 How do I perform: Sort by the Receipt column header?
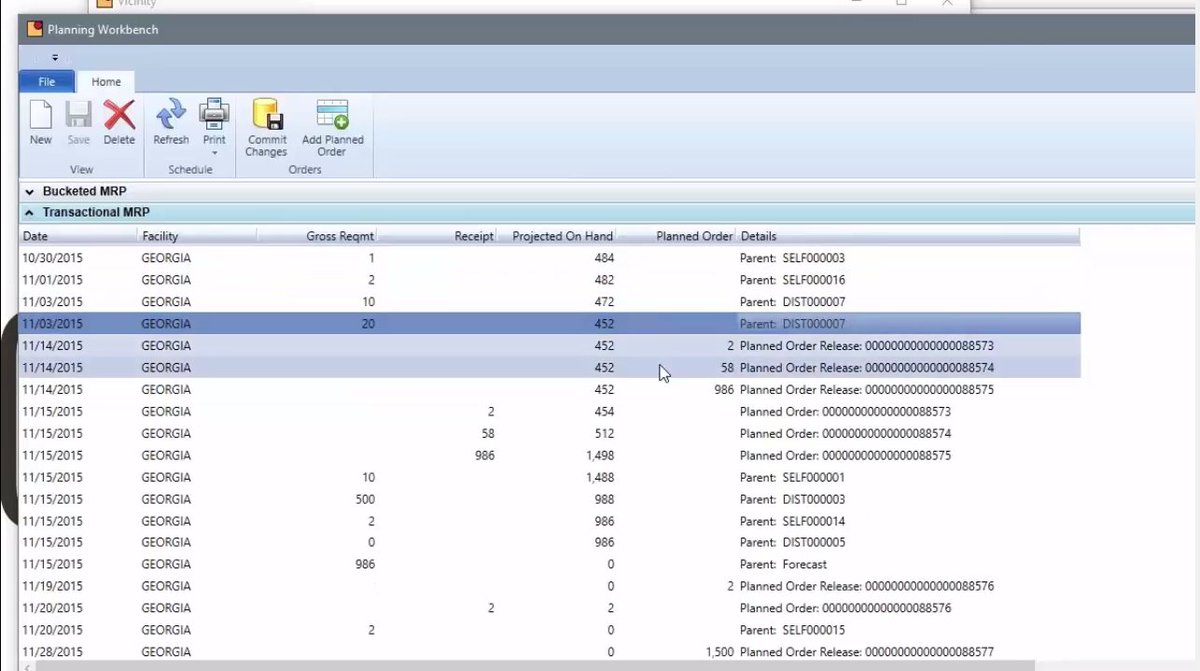437,236
